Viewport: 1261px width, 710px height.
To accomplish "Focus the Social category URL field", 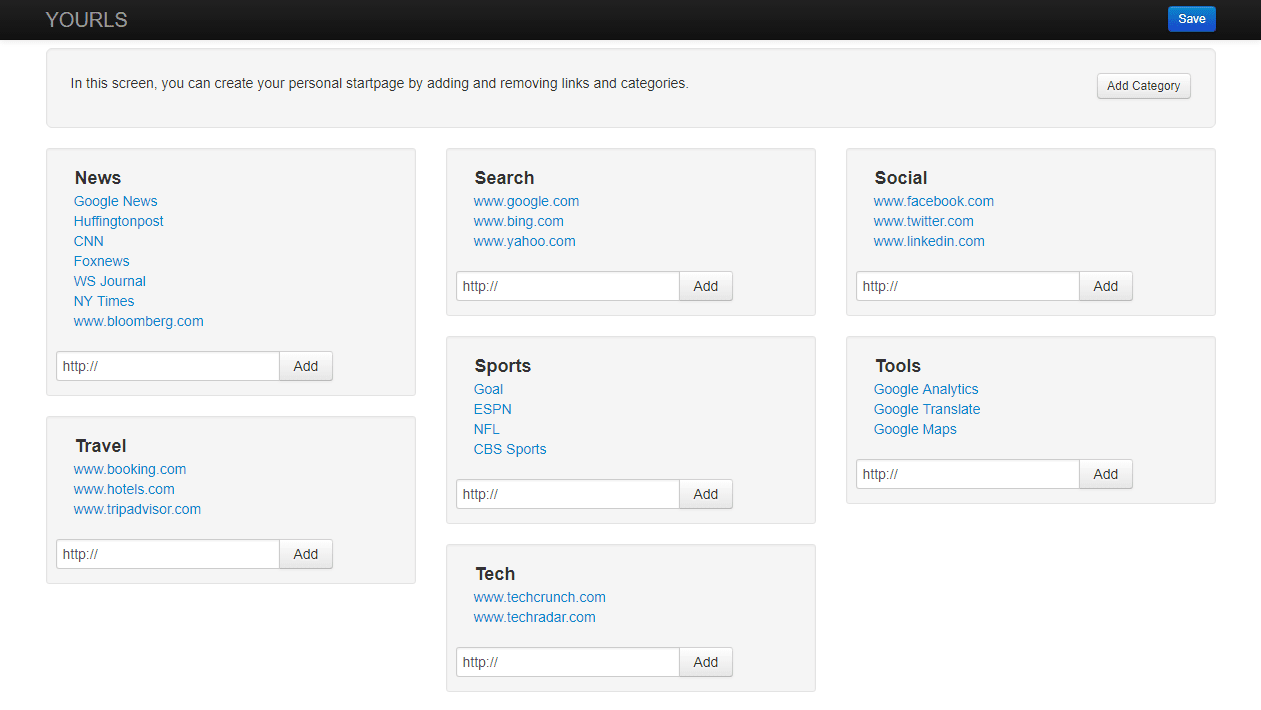I will tap(968, 286).
